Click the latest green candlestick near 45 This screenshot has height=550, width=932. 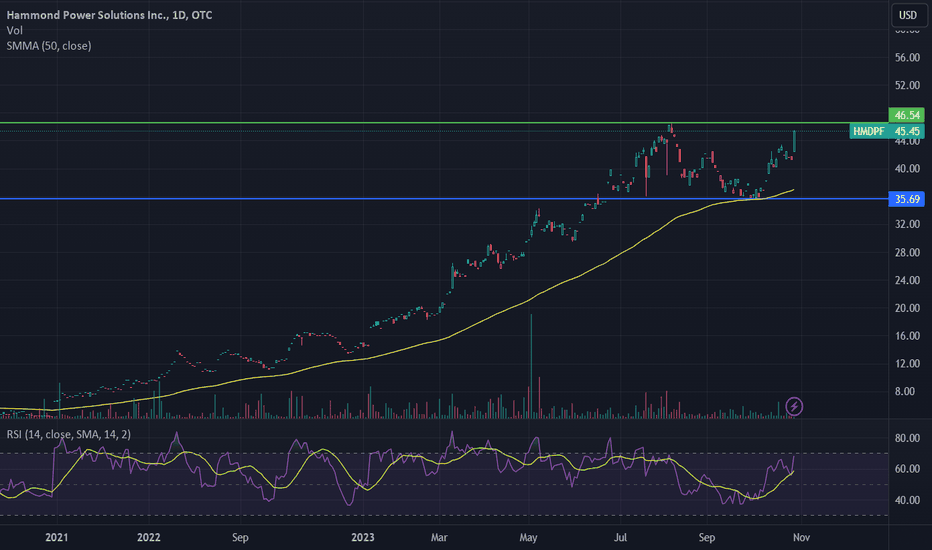tap(794, 142)
